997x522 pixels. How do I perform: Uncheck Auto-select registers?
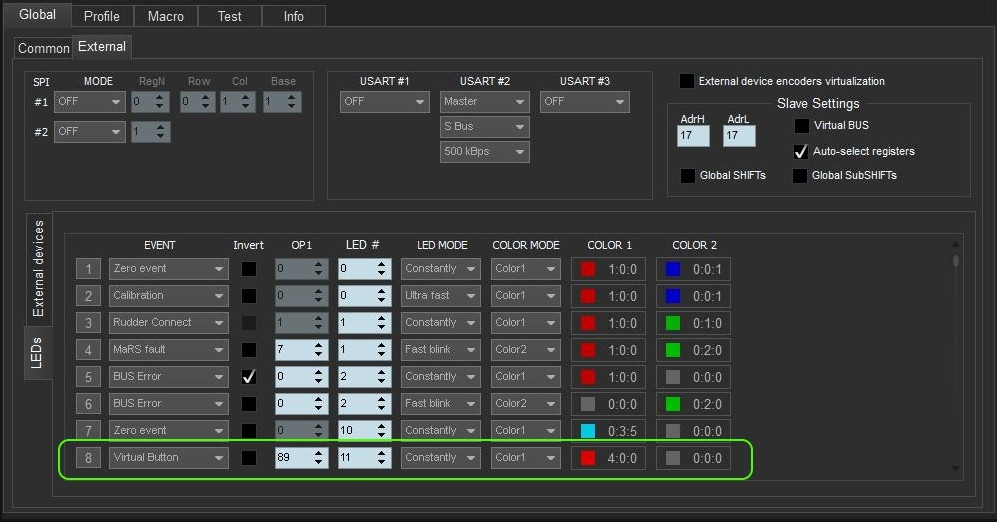(801, 152)
